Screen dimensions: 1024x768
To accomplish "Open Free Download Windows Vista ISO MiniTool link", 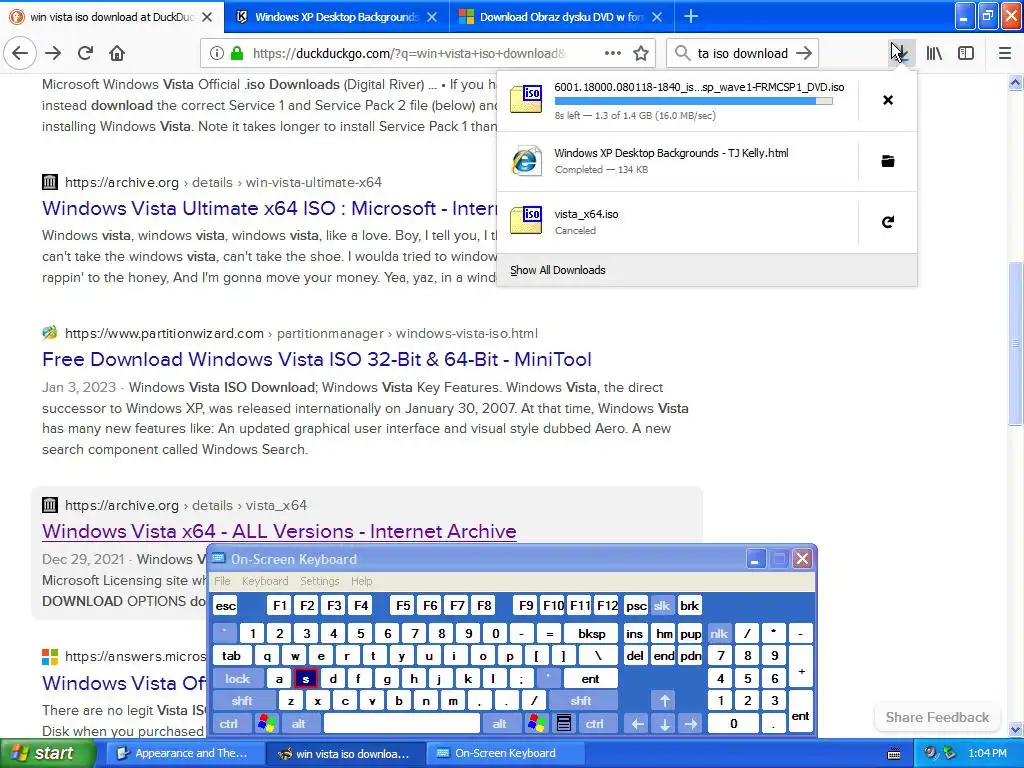I will click(x=317, y=359).
